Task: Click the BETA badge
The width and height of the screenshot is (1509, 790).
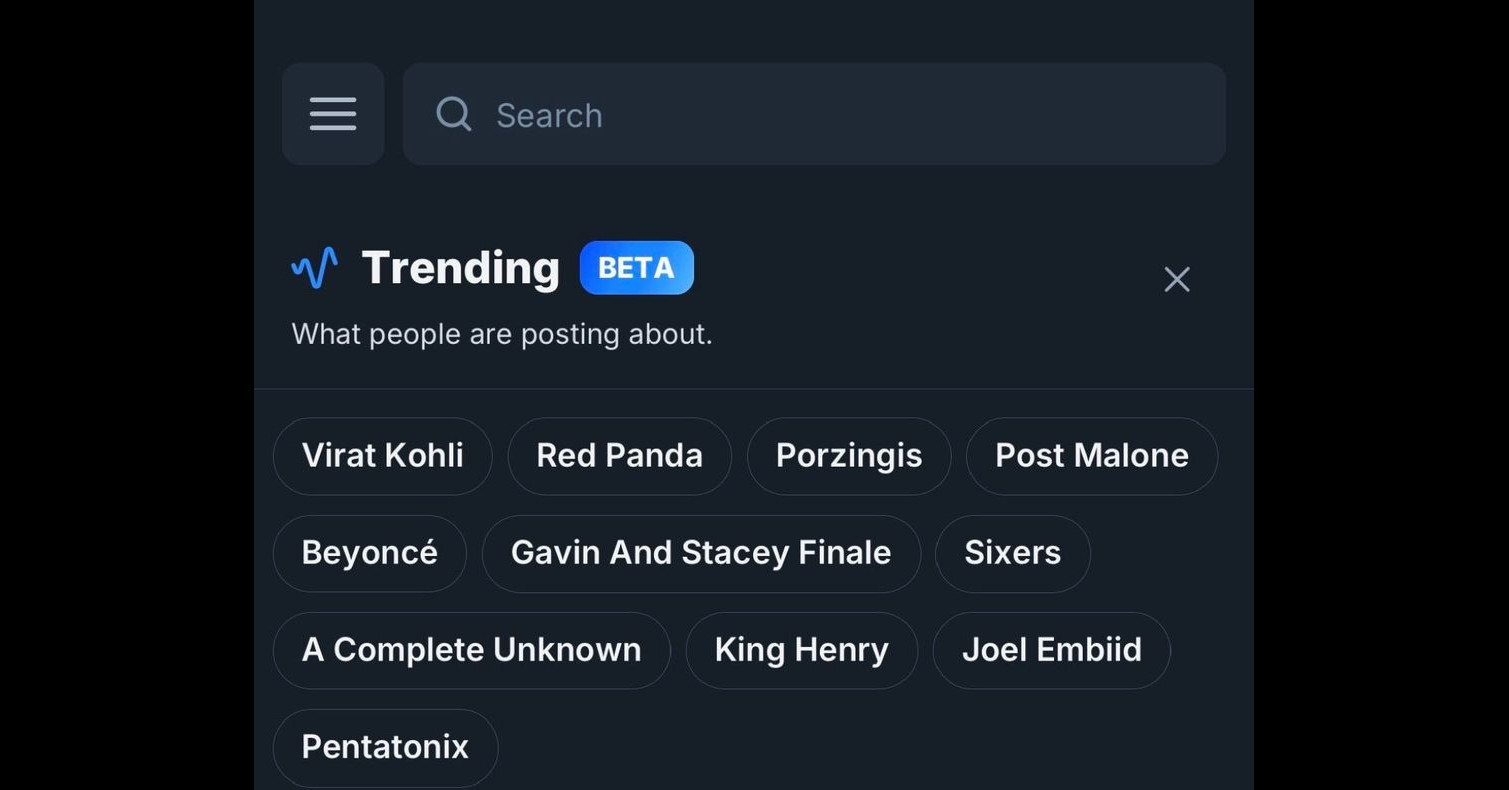Action: click(636, 268)
